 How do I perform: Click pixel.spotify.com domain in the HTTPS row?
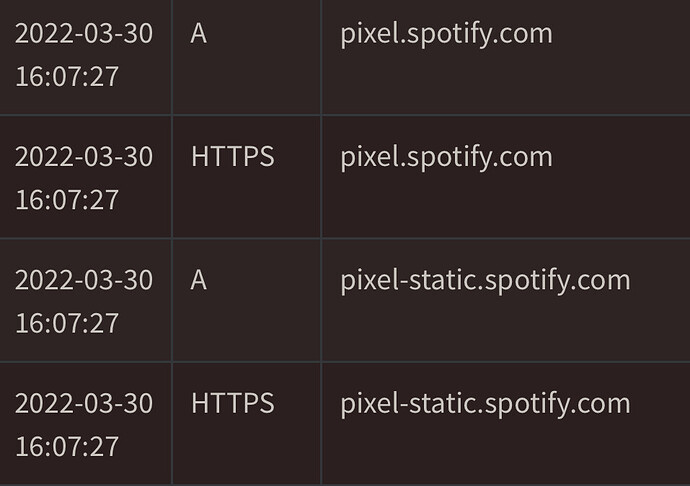pos(446,157)
